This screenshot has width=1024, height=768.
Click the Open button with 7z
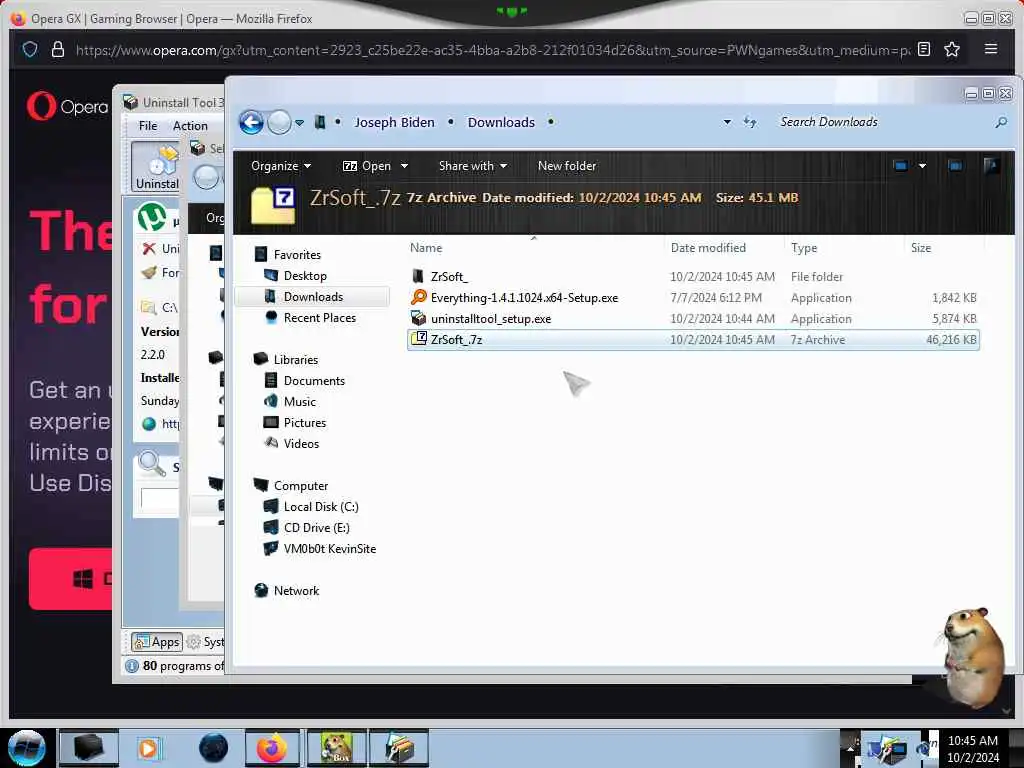[x=366, y=166]
